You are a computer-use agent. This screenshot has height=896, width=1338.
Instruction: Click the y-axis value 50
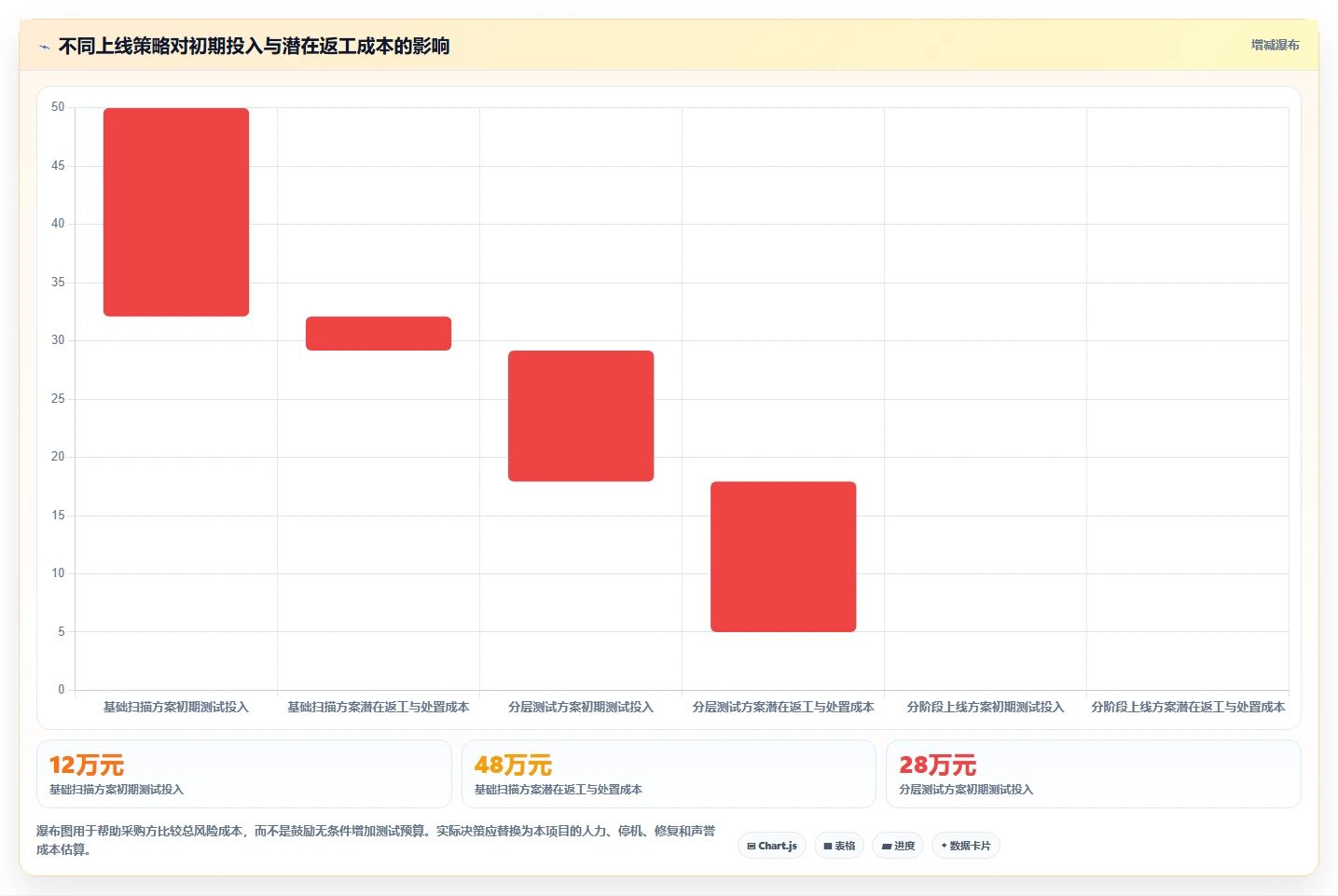58,107
